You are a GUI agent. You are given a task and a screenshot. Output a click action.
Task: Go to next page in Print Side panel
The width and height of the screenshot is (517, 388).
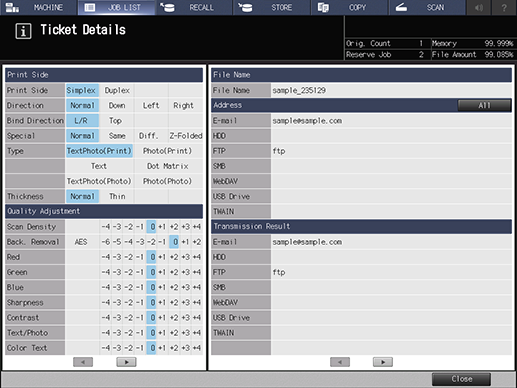click(126, 362)
